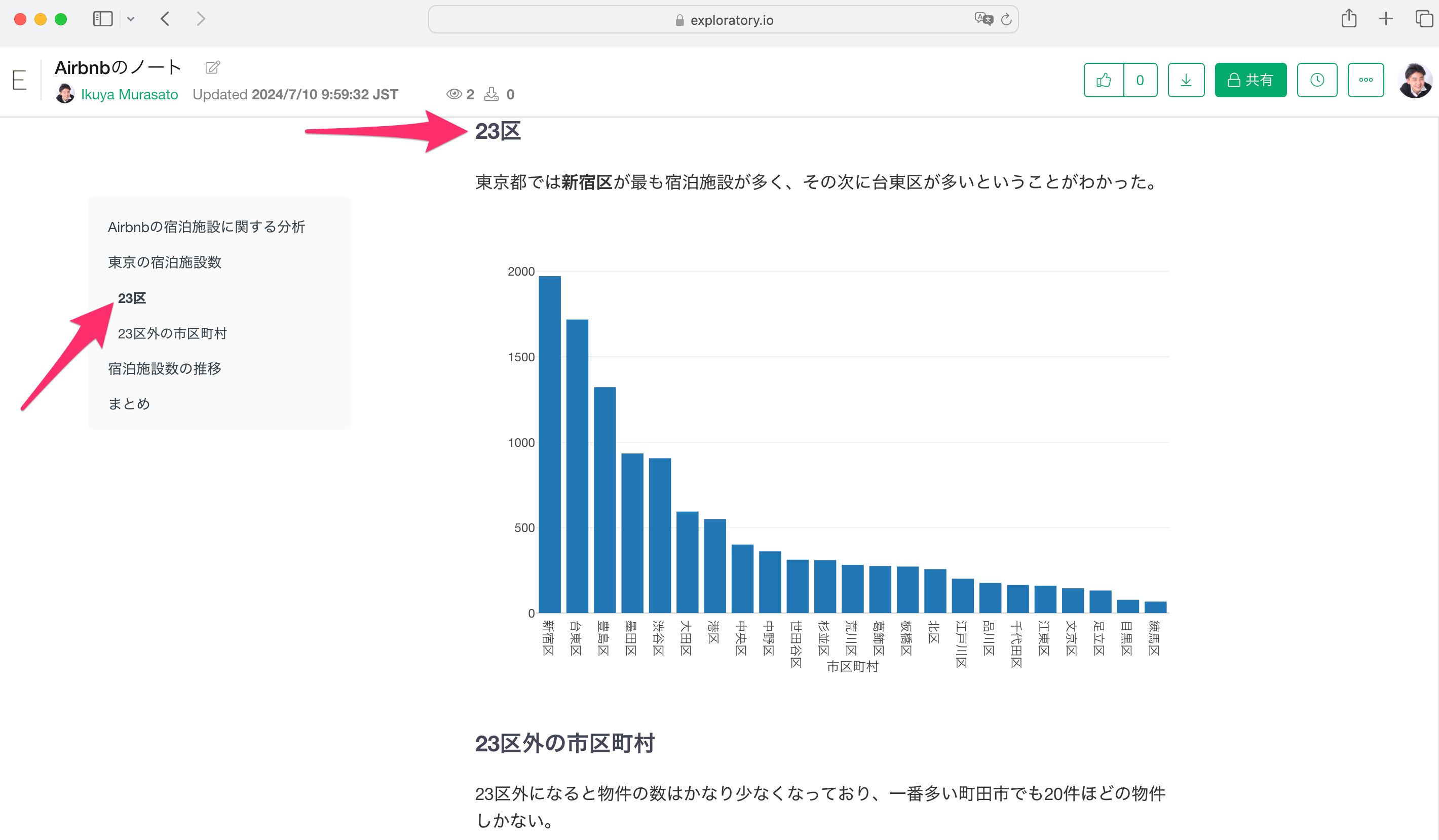This screenshot has width=1439, height=840.
Task: Go forward to the next page
Action: [201, 19]
